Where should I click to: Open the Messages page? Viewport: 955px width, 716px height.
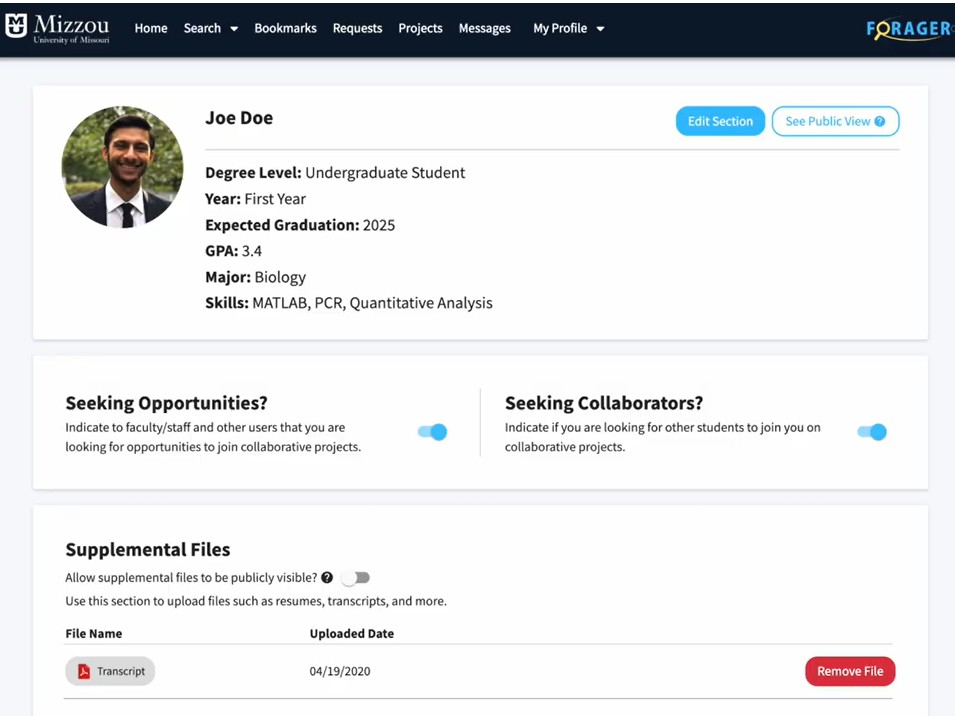pyautogui.click(x=484, y=28)
